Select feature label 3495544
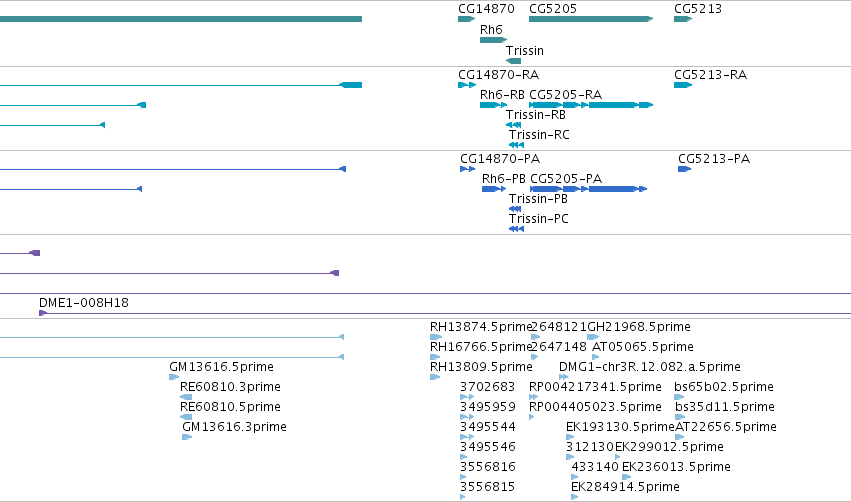 coord(487,427)
